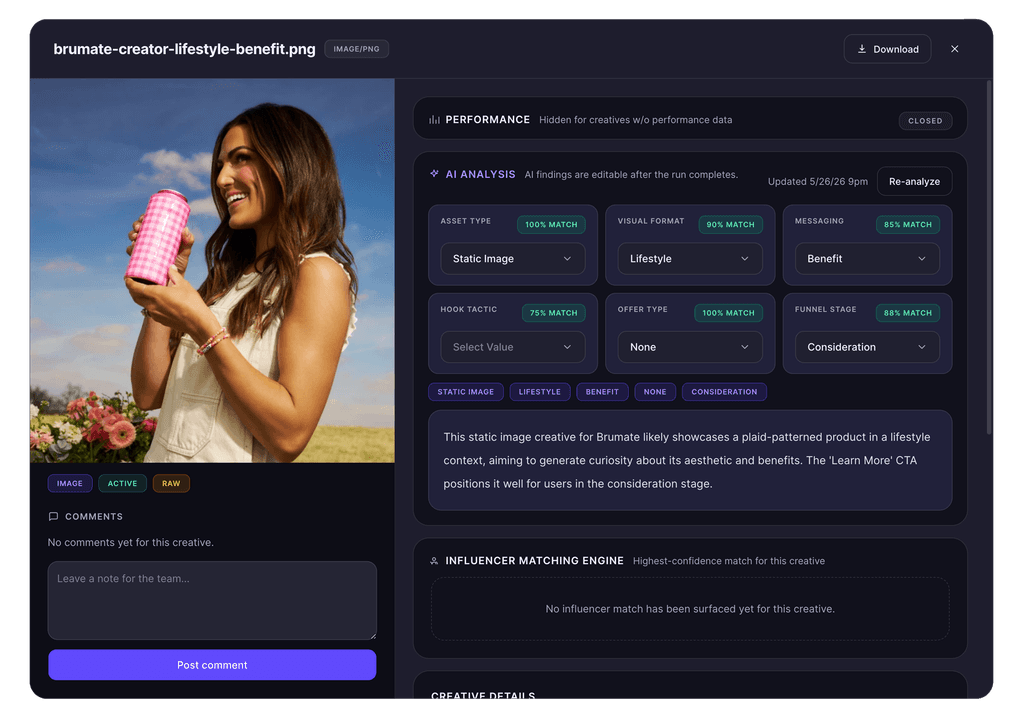
Task: Select the LIFESTYLE tag chip
Action: coord(539,392)
